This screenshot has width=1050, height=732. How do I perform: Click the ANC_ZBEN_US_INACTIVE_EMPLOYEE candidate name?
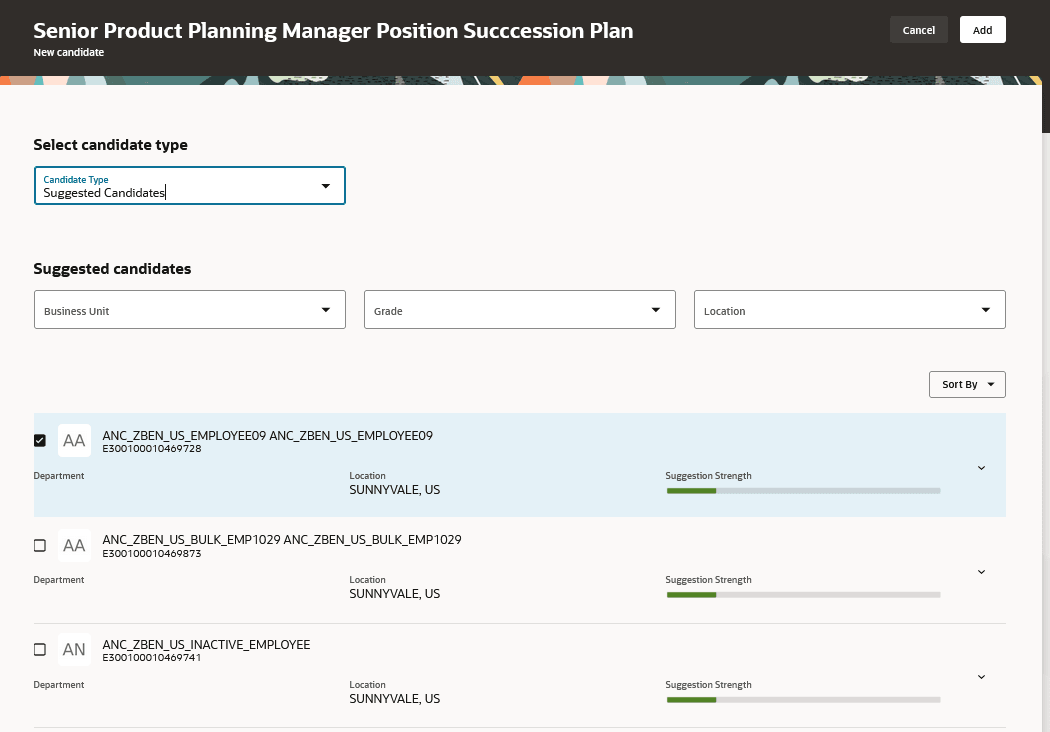coord(206,644)
